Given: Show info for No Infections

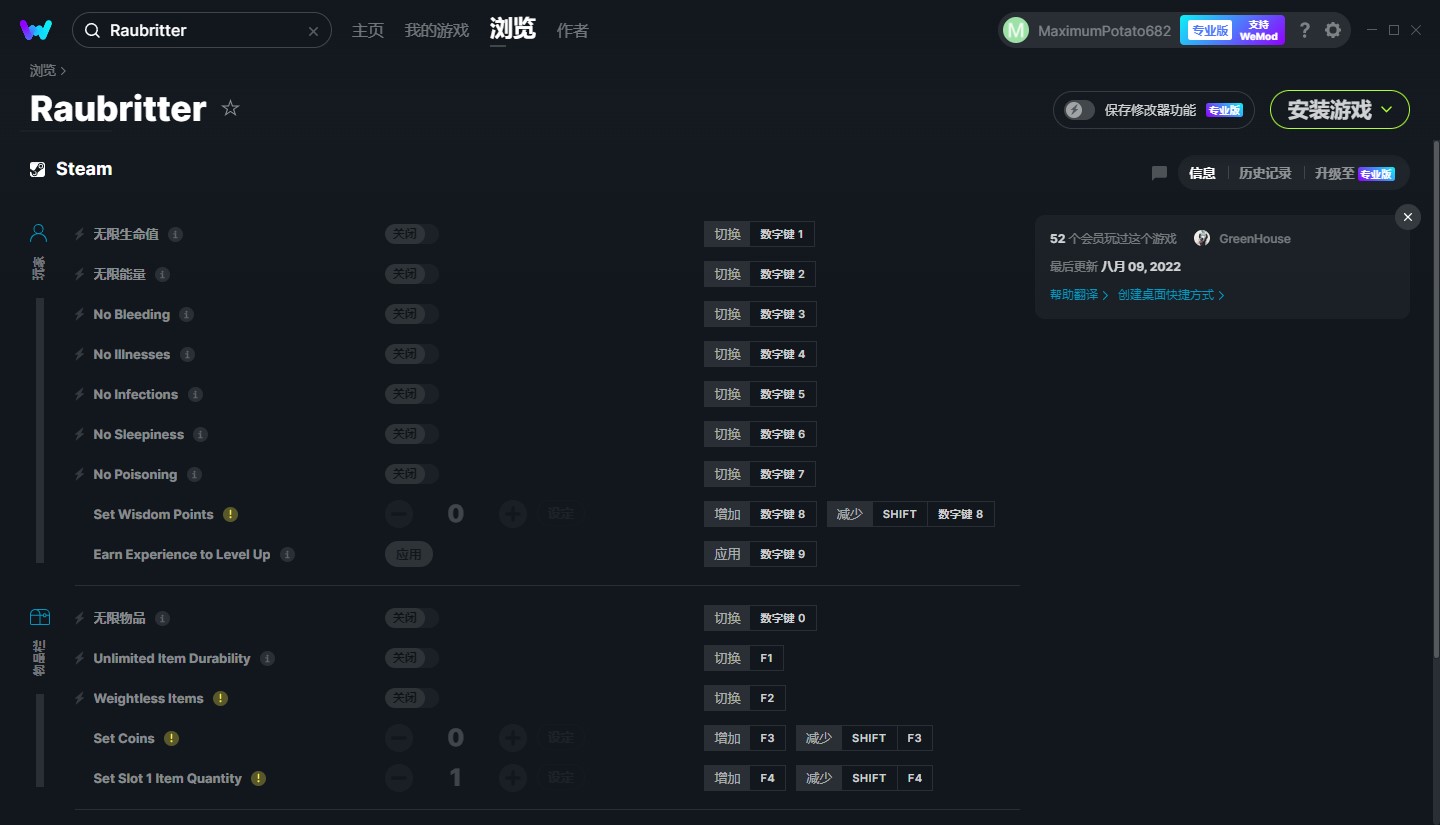Looking at the screenshot, I should 195,394.
